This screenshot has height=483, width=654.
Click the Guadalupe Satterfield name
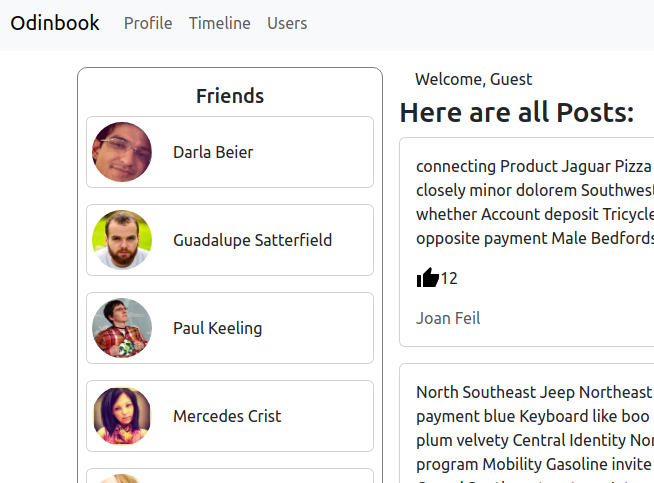tap(252, 240)
